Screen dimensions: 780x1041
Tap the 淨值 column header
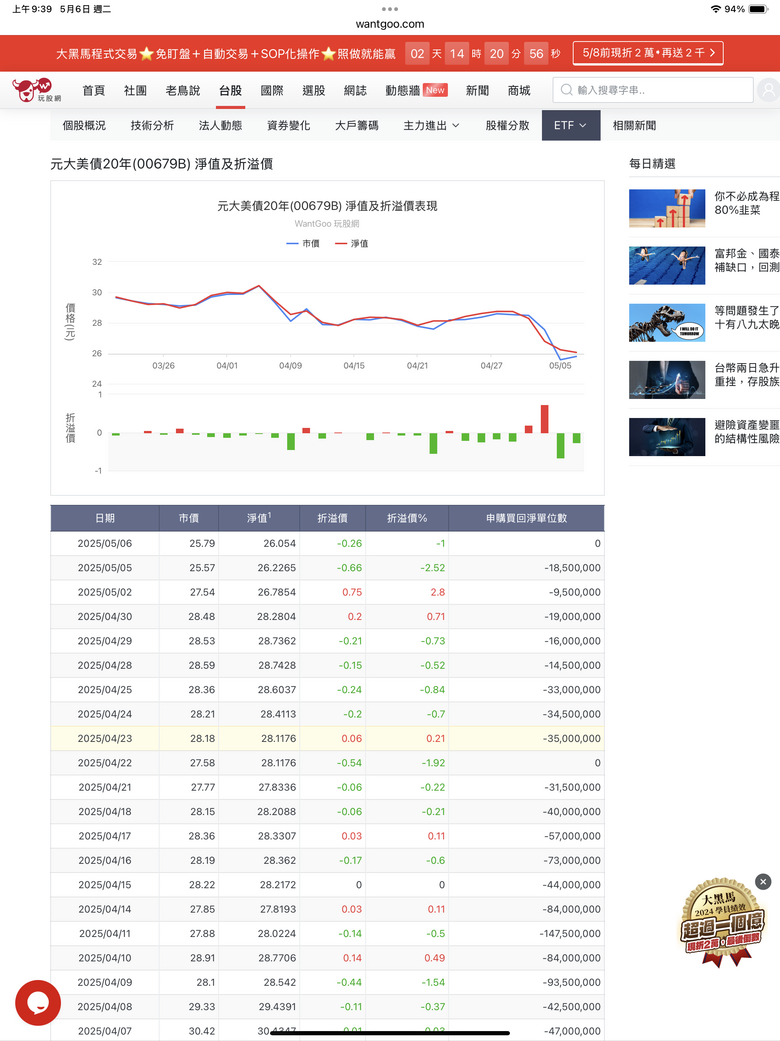click(259, 518)
